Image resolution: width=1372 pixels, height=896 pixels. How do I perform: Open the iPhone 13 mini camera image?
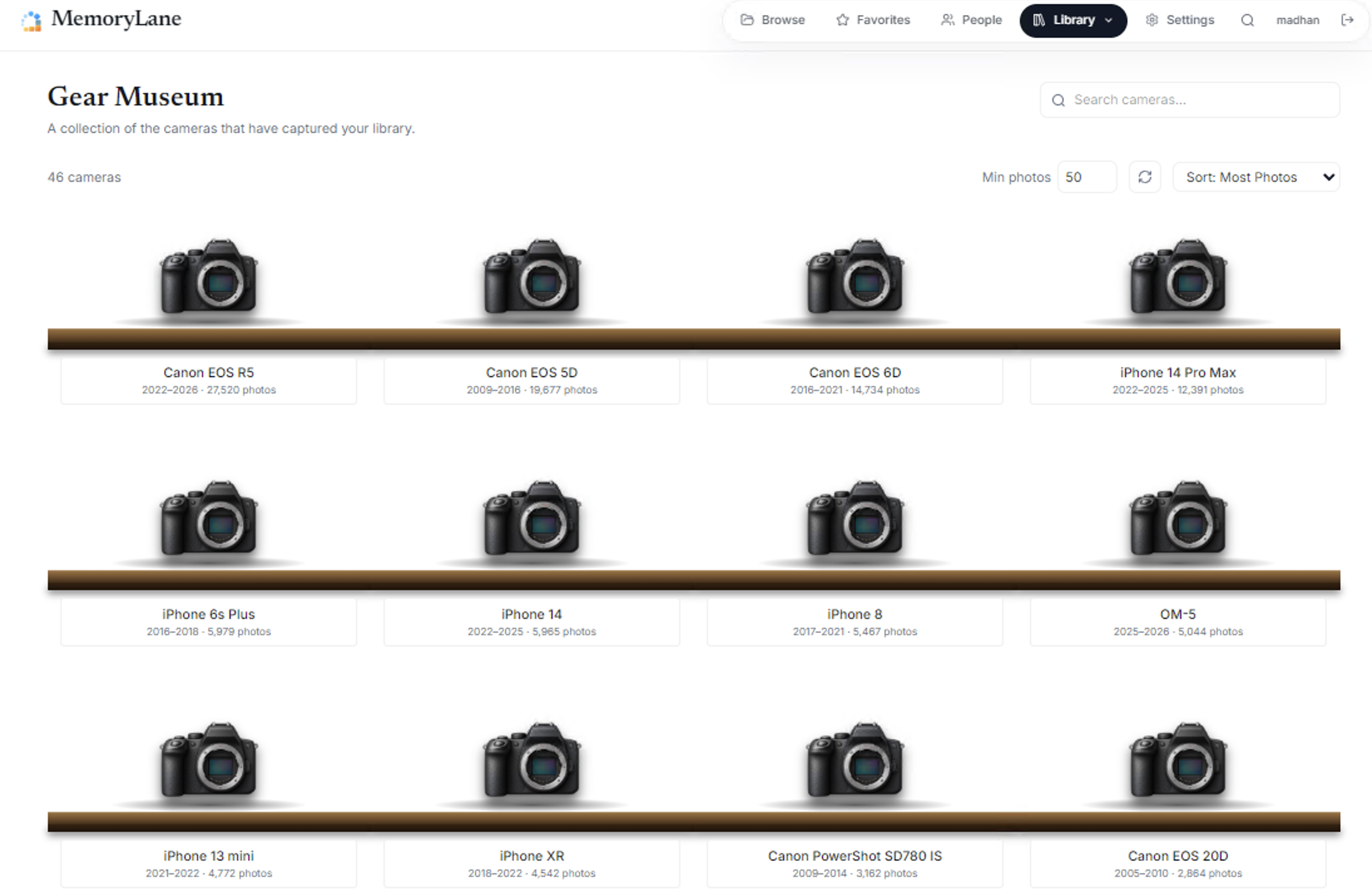(x=209, y=760)
